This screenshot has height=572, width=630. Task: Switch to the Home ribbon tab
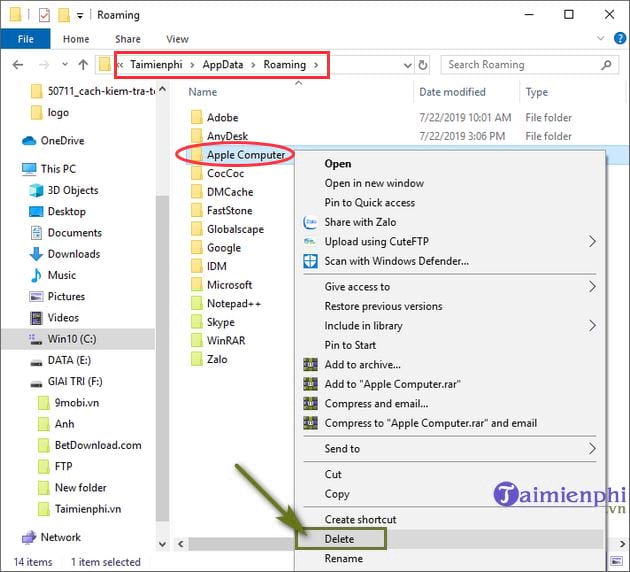76,39
